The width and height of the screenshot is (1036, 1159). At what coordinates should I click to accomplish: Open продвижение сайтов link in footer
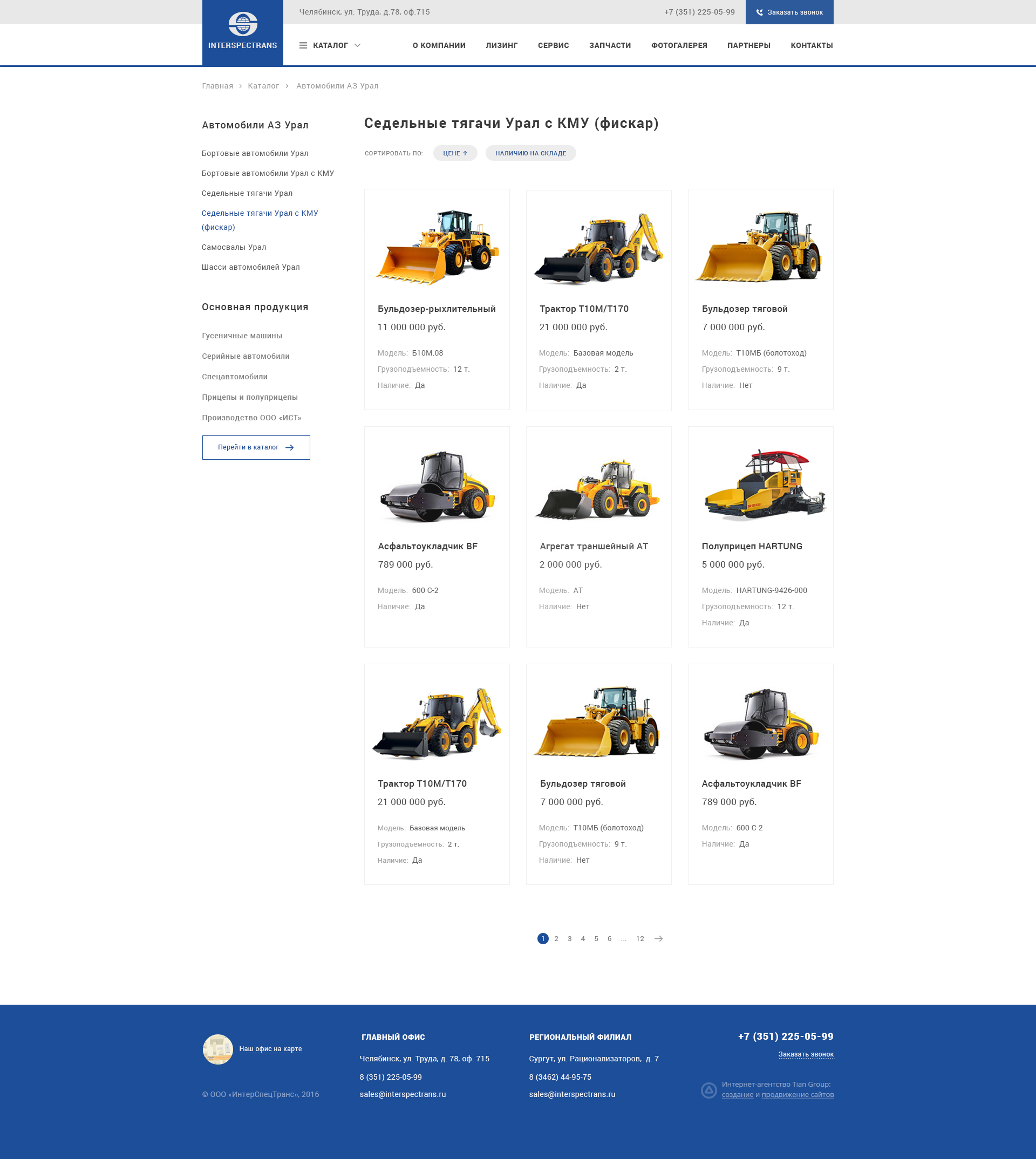(798, 1095)
